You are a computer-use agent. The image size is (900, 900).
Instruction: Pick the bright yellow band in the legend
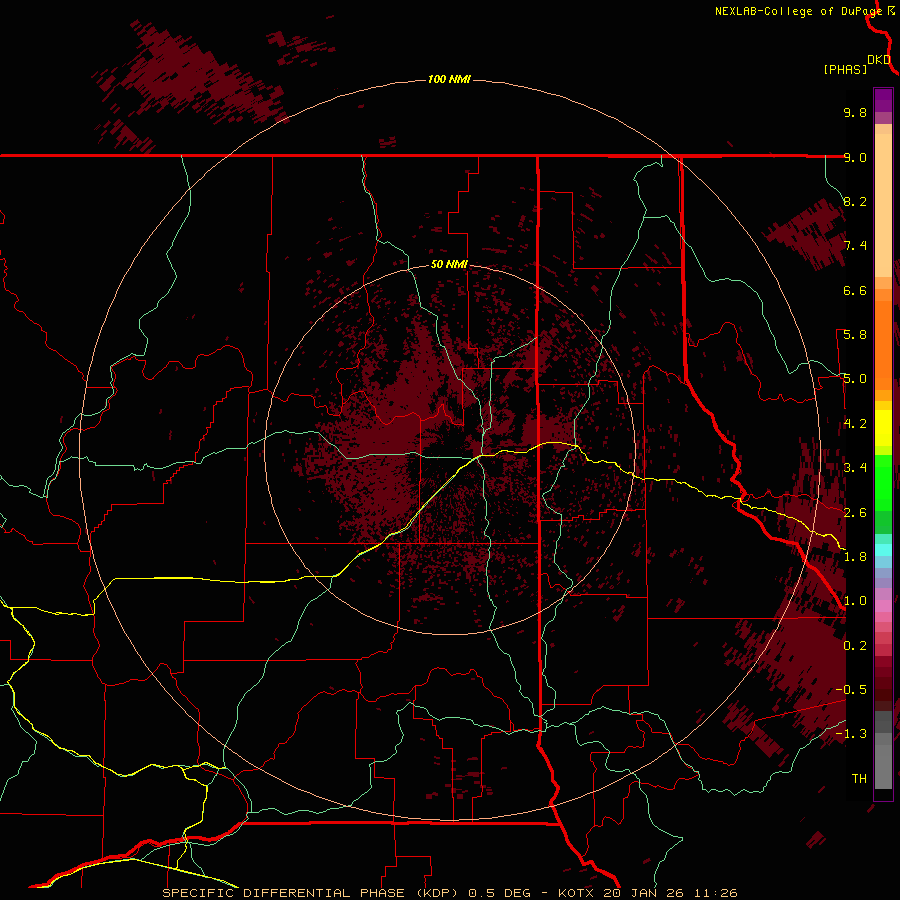click(883, 428)
